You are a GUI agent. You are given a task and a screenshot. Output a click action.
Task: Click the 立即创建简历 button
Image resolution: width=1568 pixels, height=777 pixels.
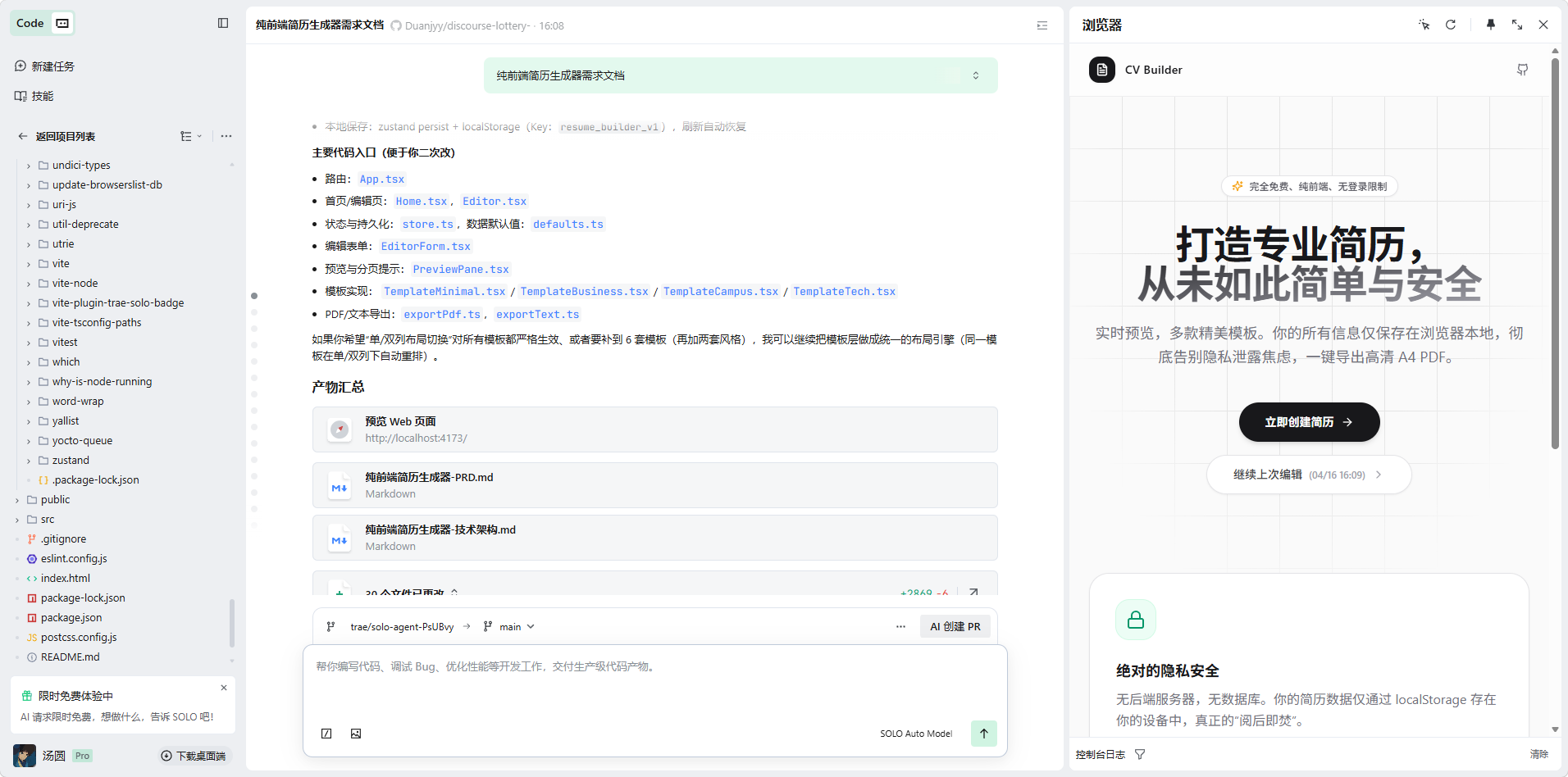pos(1309,422)
